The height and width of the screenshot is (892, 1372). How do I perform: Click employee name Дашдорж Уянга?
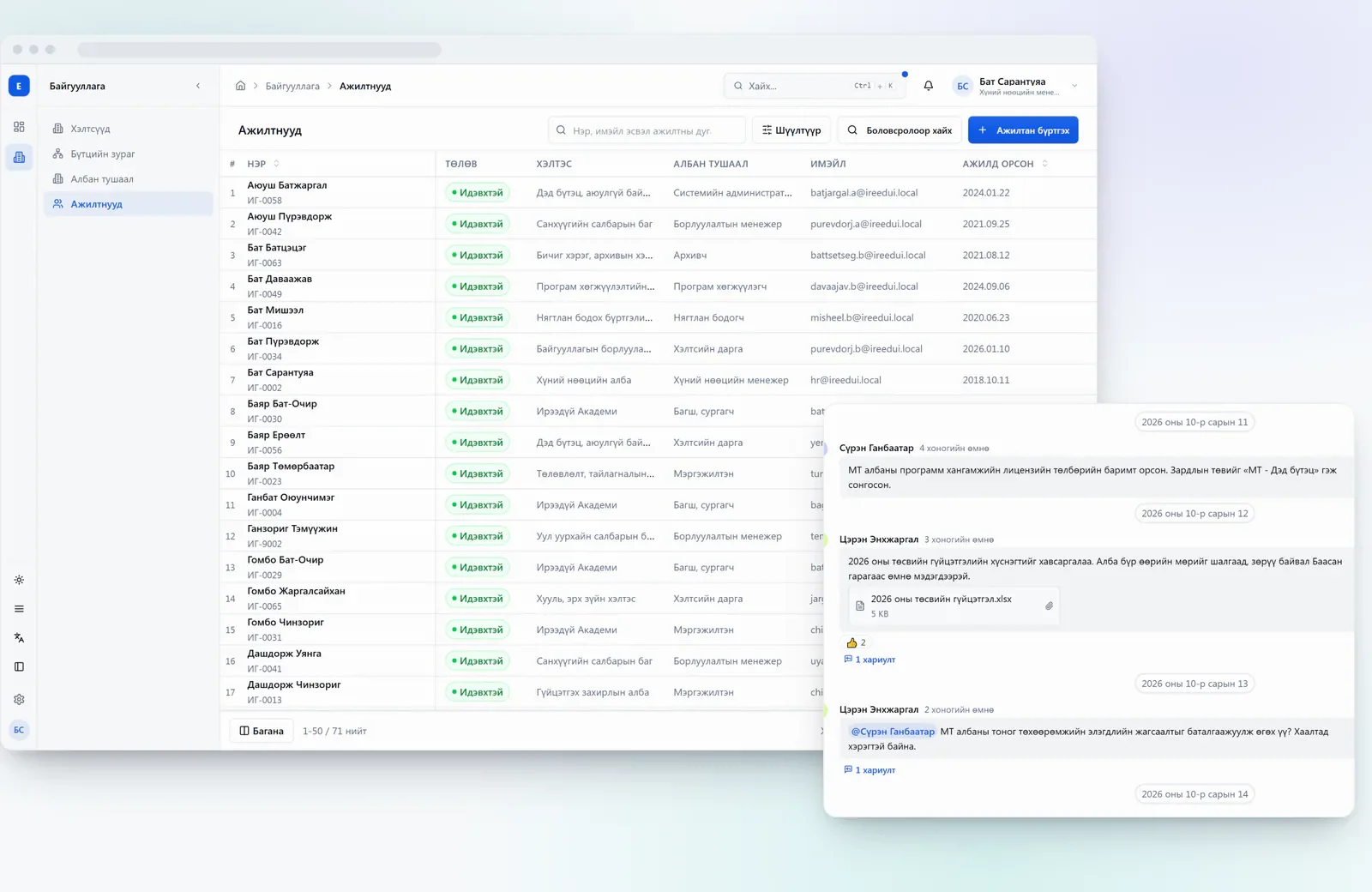click(x=284, y=654)
